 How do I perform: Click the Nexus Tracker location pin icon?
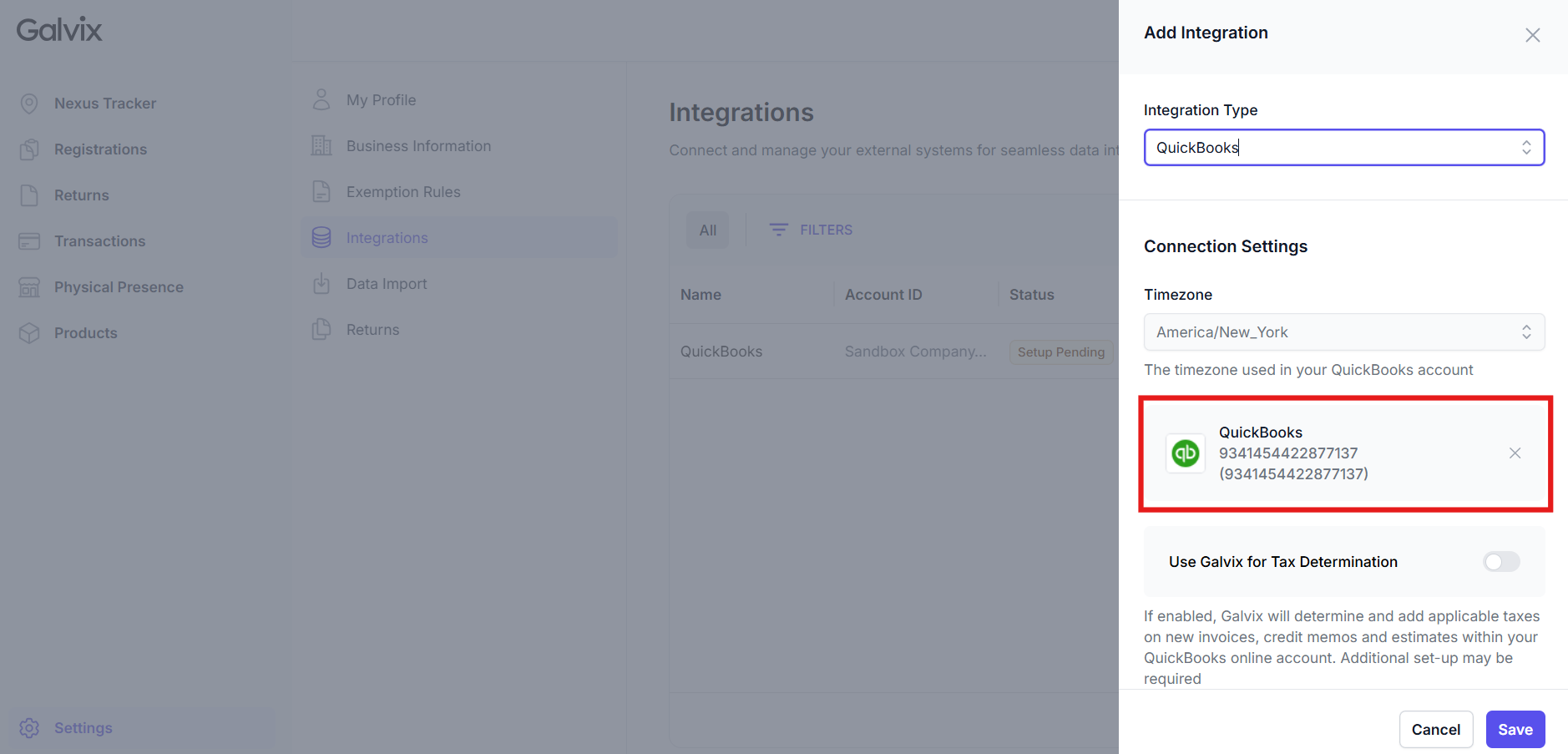pyautogui.click(x=29, y=104)
